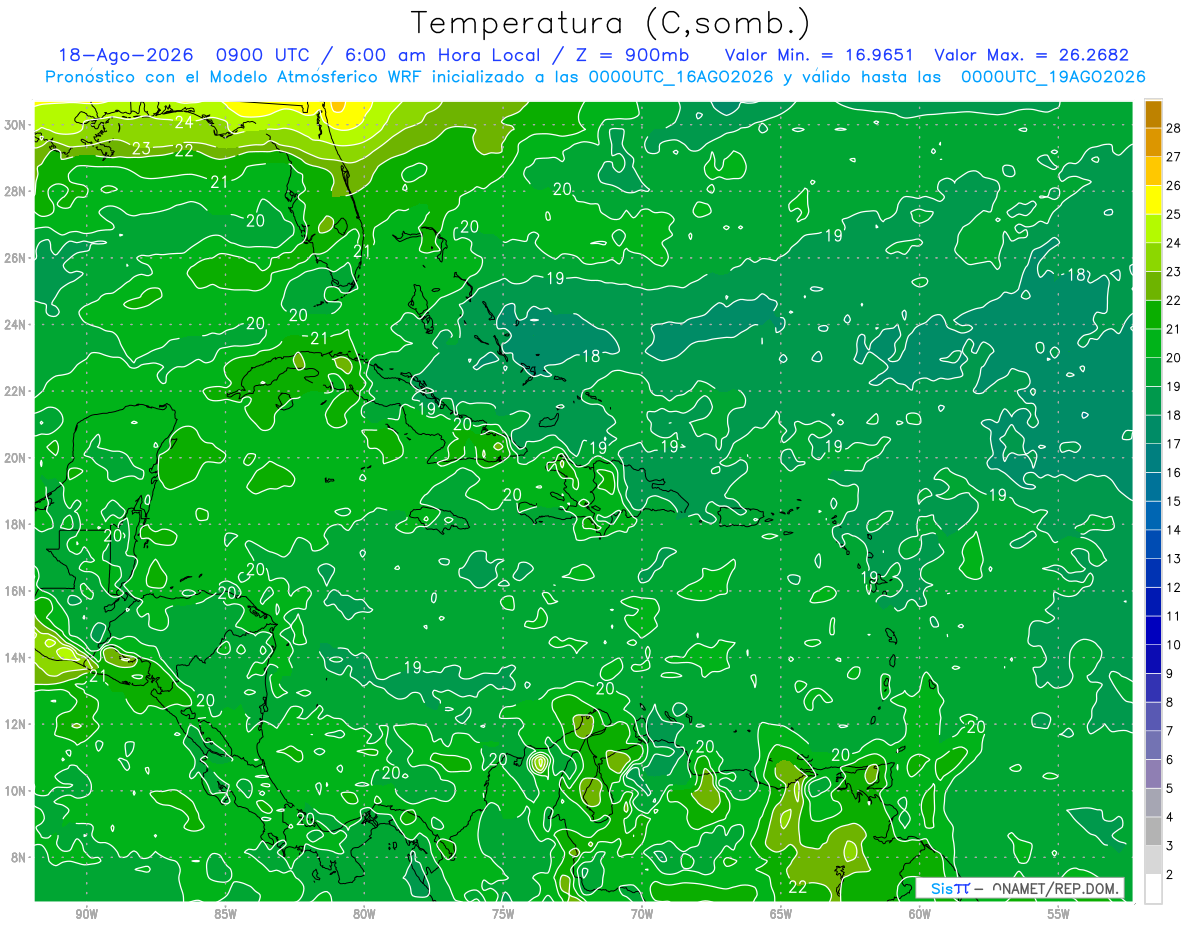Click the "ONAMET/REP.DOM." credit label
The image size is (1200, 927).
pyautogui.click(x=1055, y=889)
